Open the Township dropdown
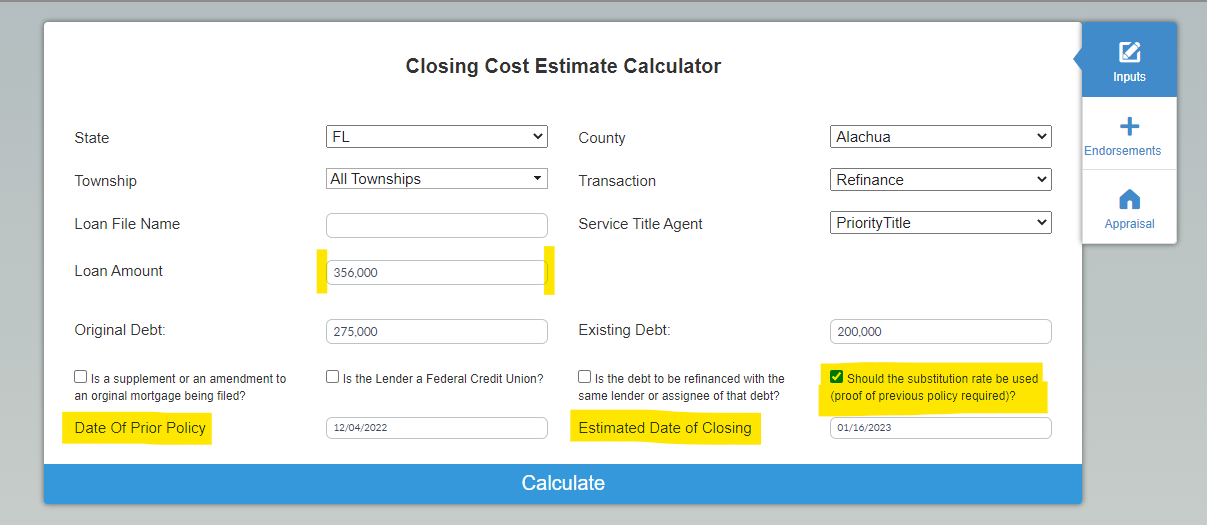Screen dimensions: 1207x525 pos(437,179)
